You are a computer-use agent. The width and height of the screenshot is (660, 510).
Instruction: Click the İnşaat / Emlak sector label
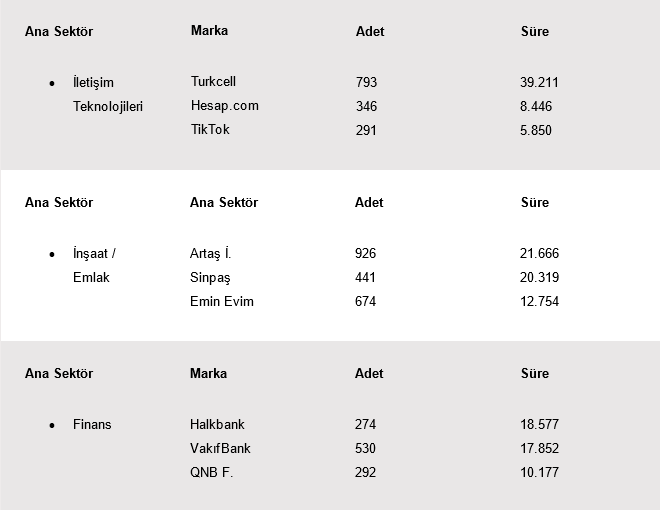pyautogui.click(x=95, y=266)
